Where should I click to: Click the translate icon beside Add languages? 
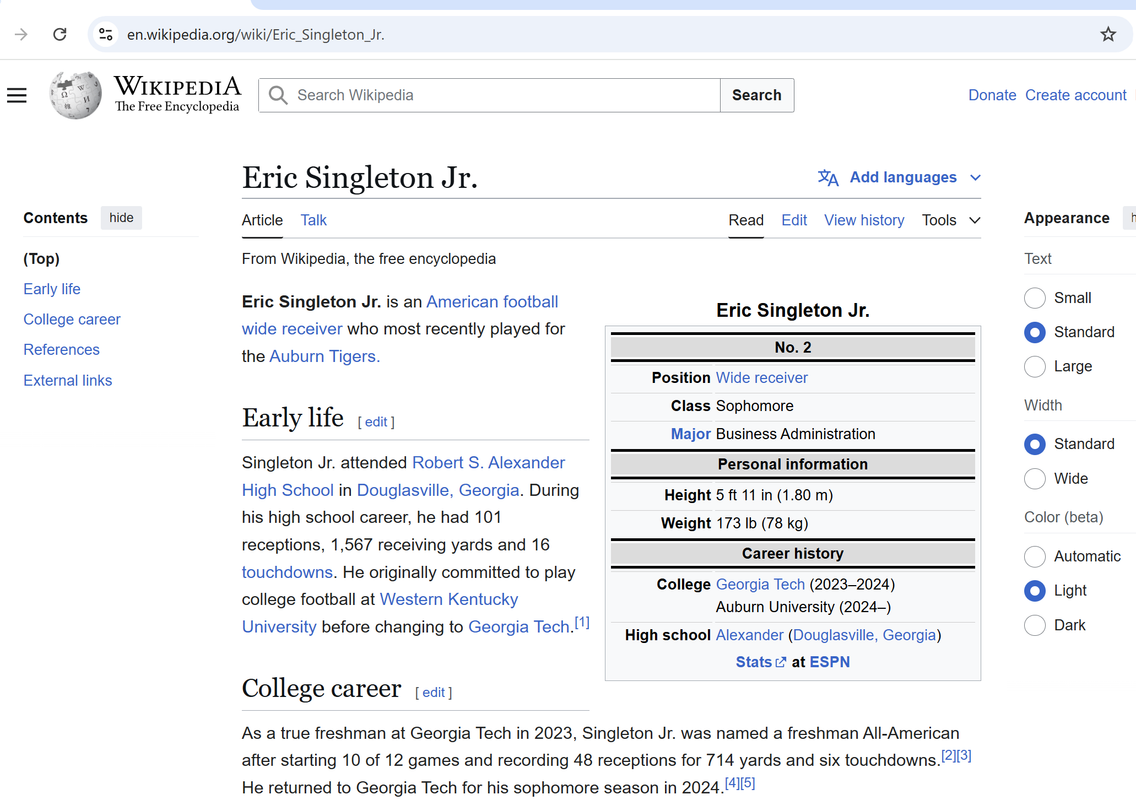[828, 178]
